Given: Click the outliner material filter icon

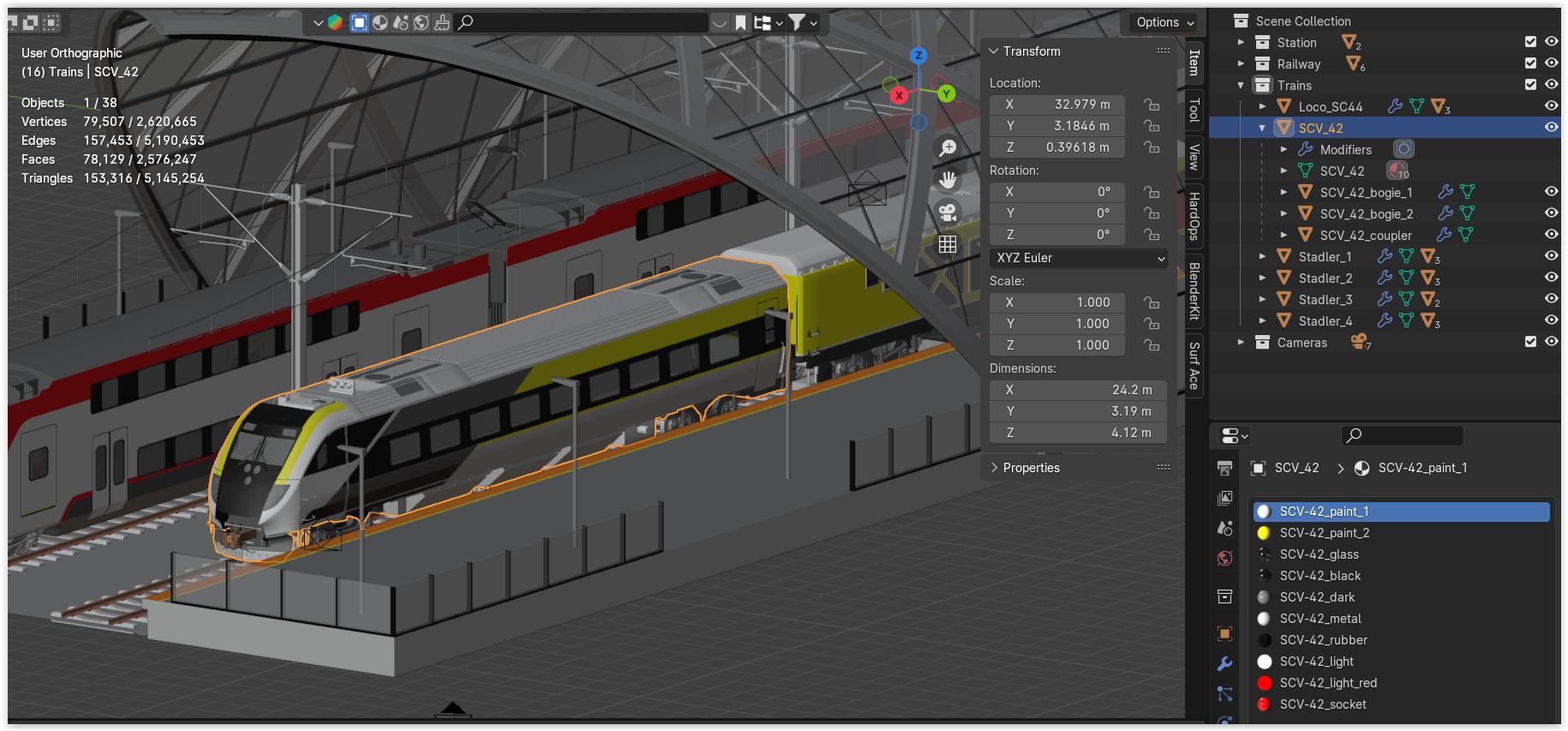Looking at the screenshot, I should click(x=380, y=22).
